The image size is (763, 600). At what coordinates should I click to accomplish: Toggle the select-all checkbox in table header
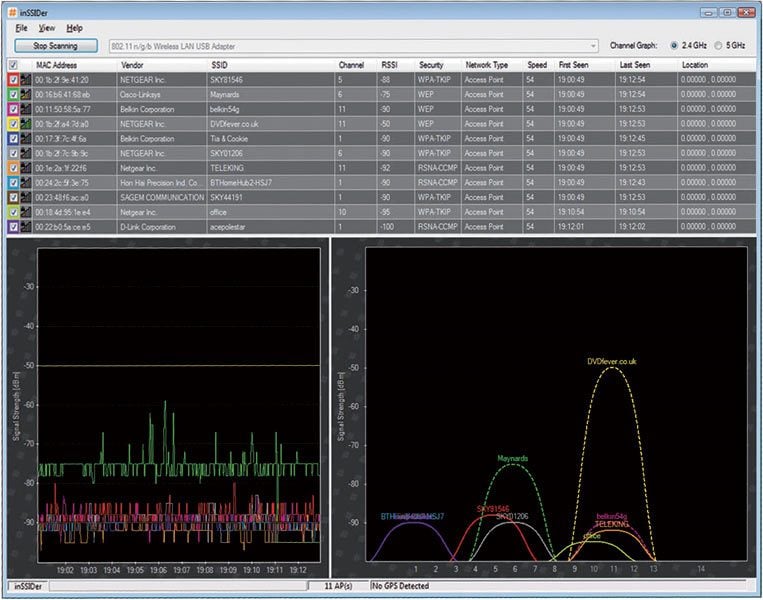[14, 65]
